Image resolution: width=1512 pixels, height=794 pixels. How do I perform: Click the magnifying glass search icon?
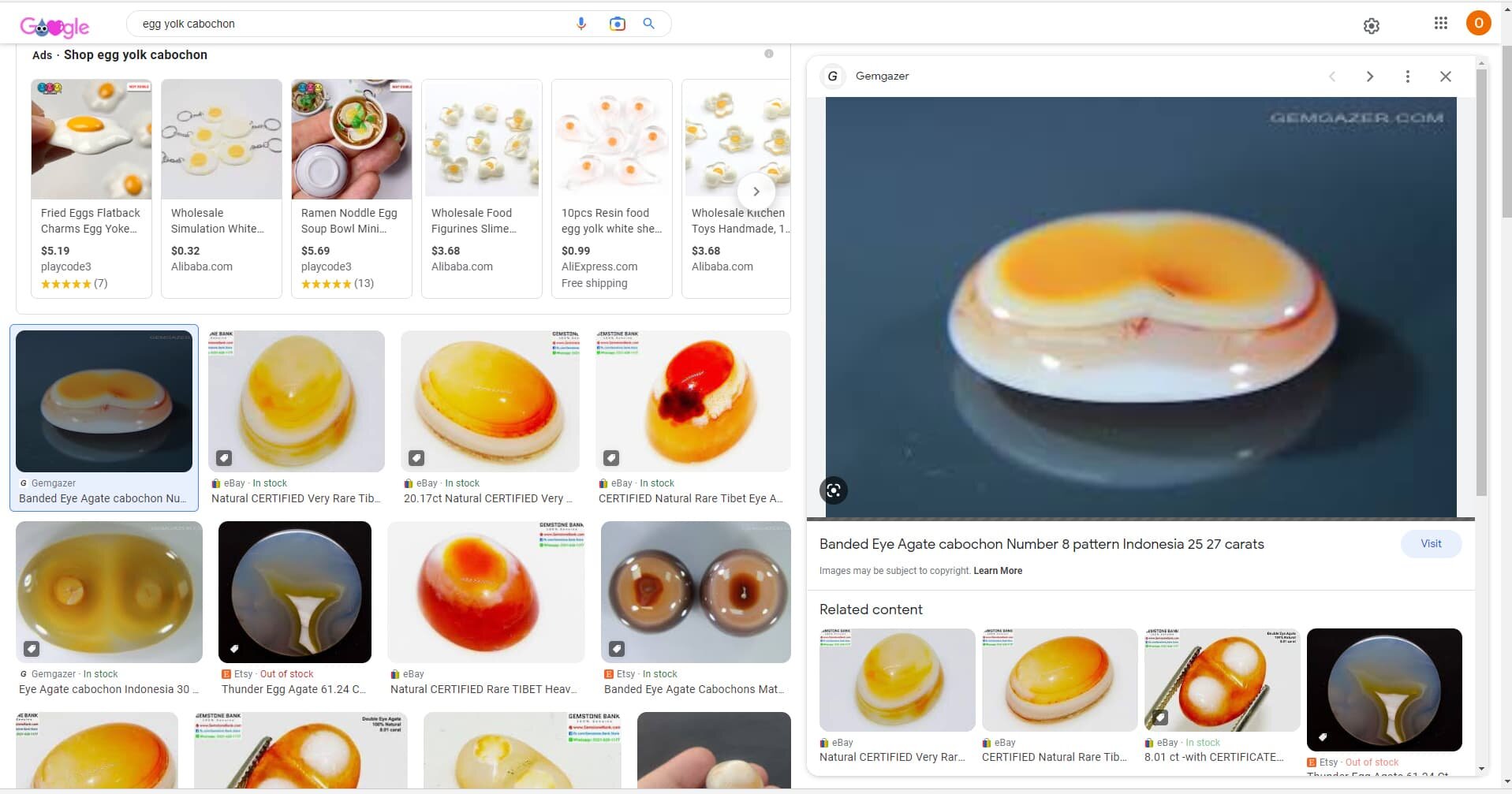tap(648, 24)
